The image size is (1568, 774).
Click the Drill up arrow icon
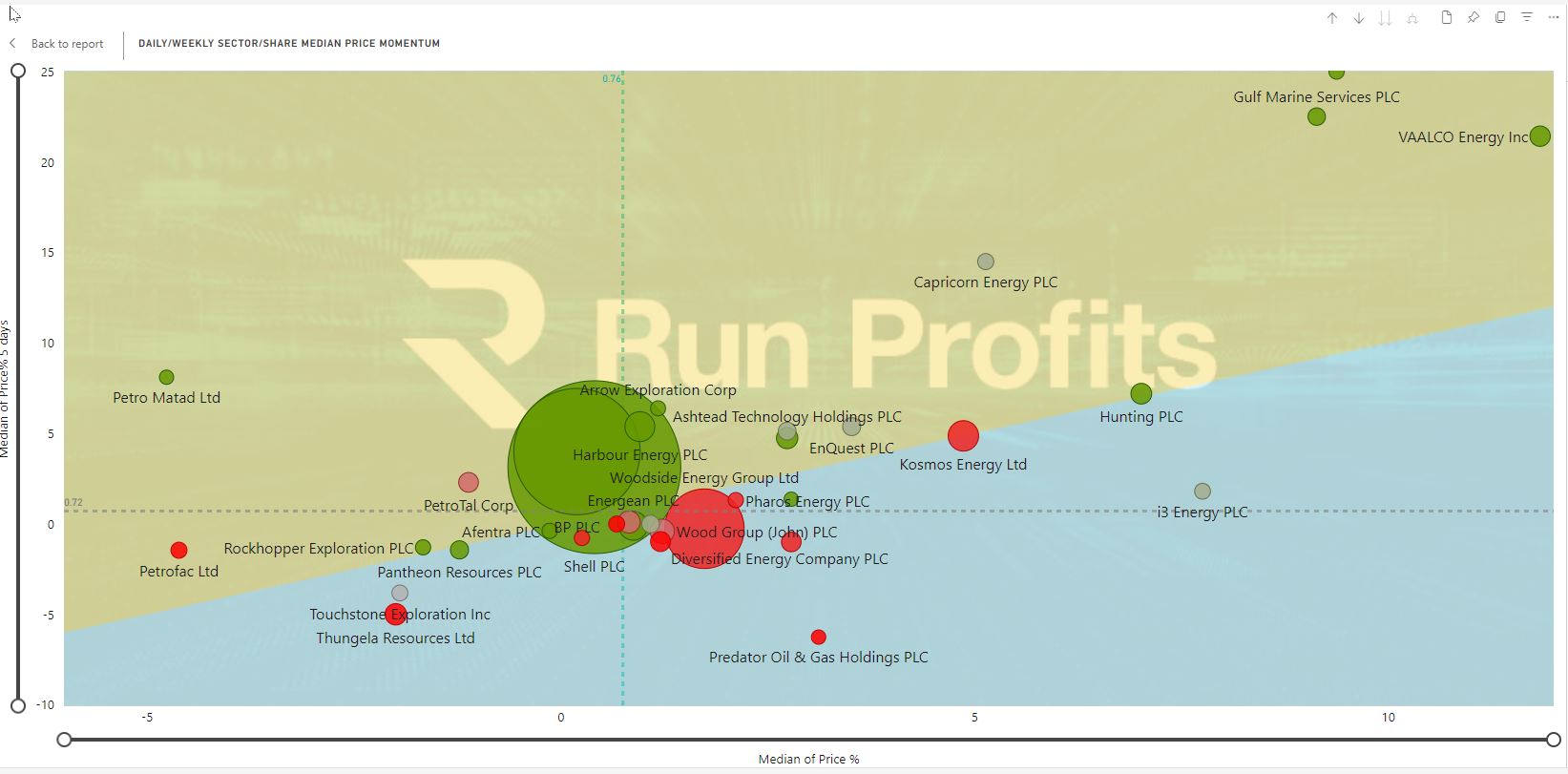point(1332,18)
